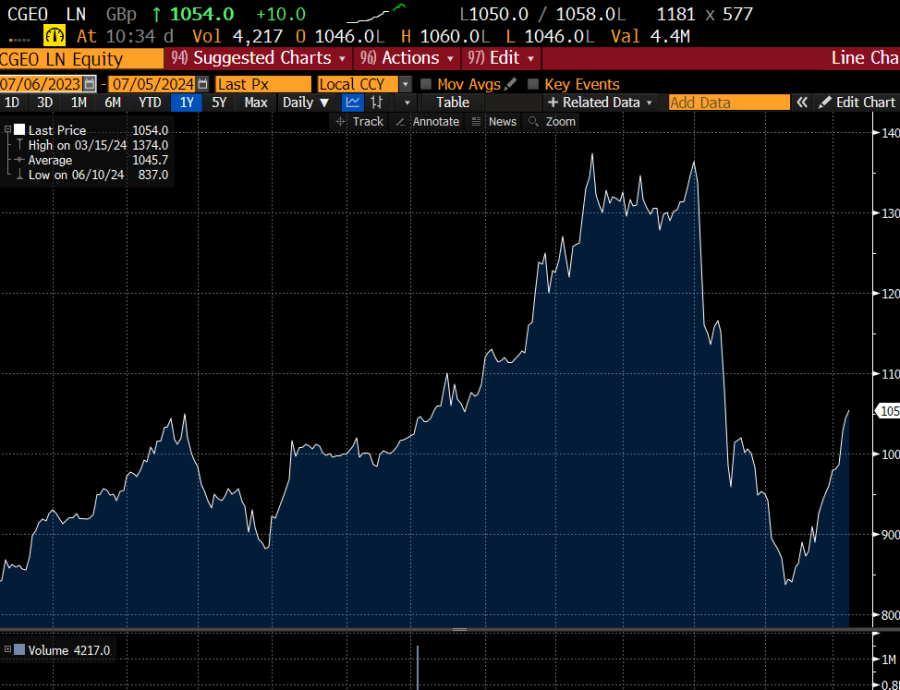Select the bar chart type icon

point(378,102)
